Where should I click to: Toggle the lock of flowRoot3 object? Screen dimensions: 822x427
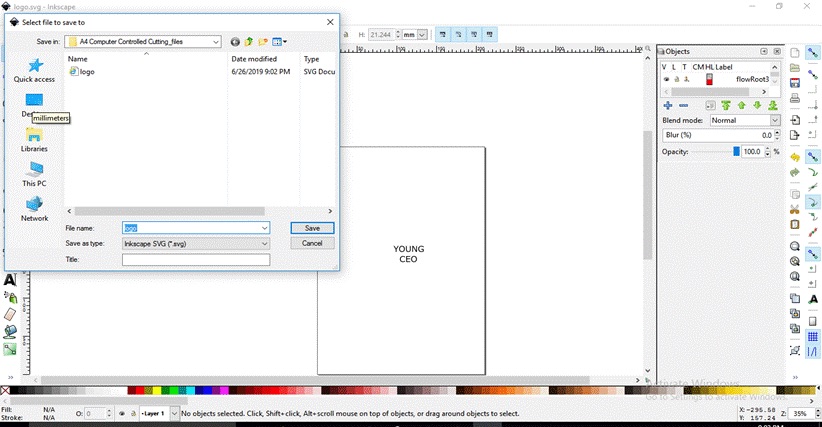[x=677, y=79]
